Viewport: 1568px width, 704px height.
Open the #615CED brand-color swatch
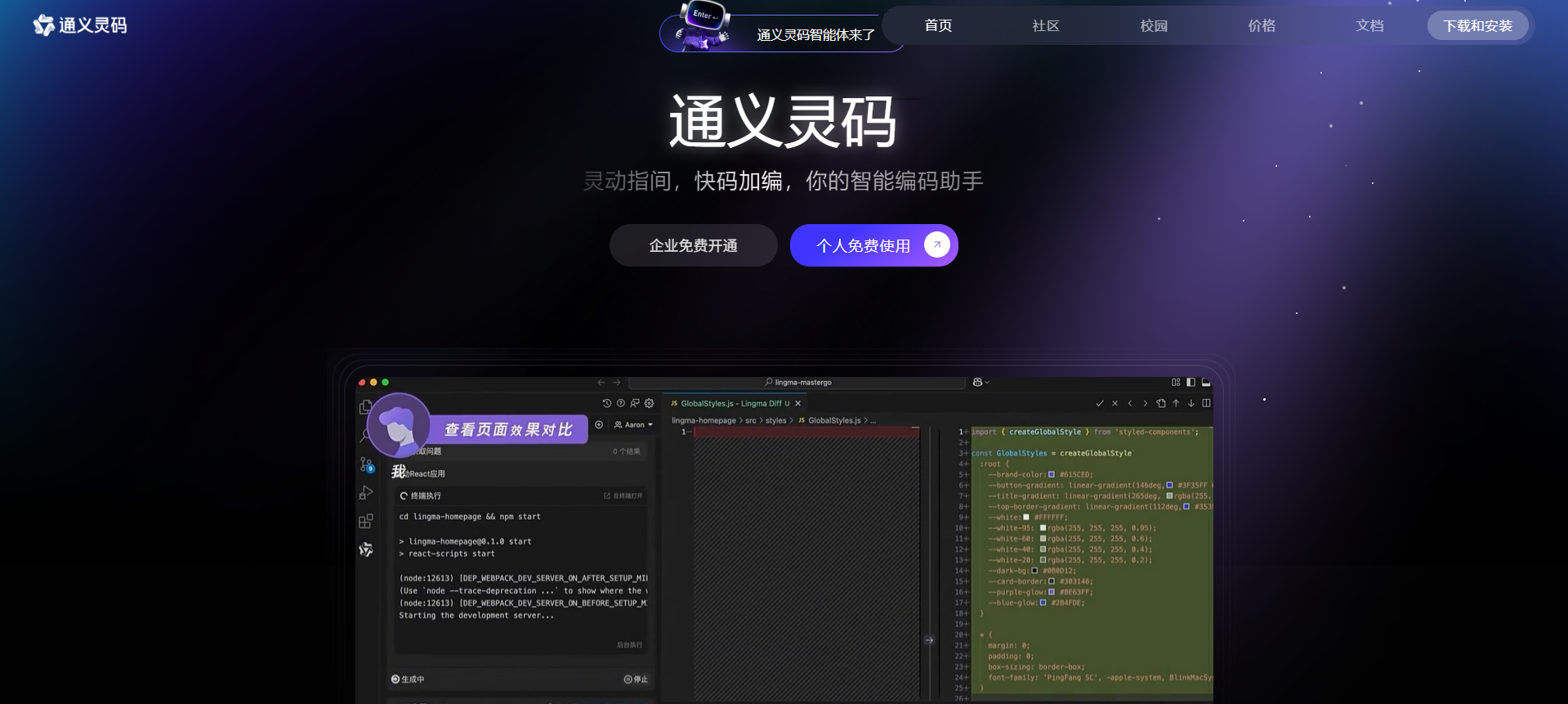tap(1052, 474)
